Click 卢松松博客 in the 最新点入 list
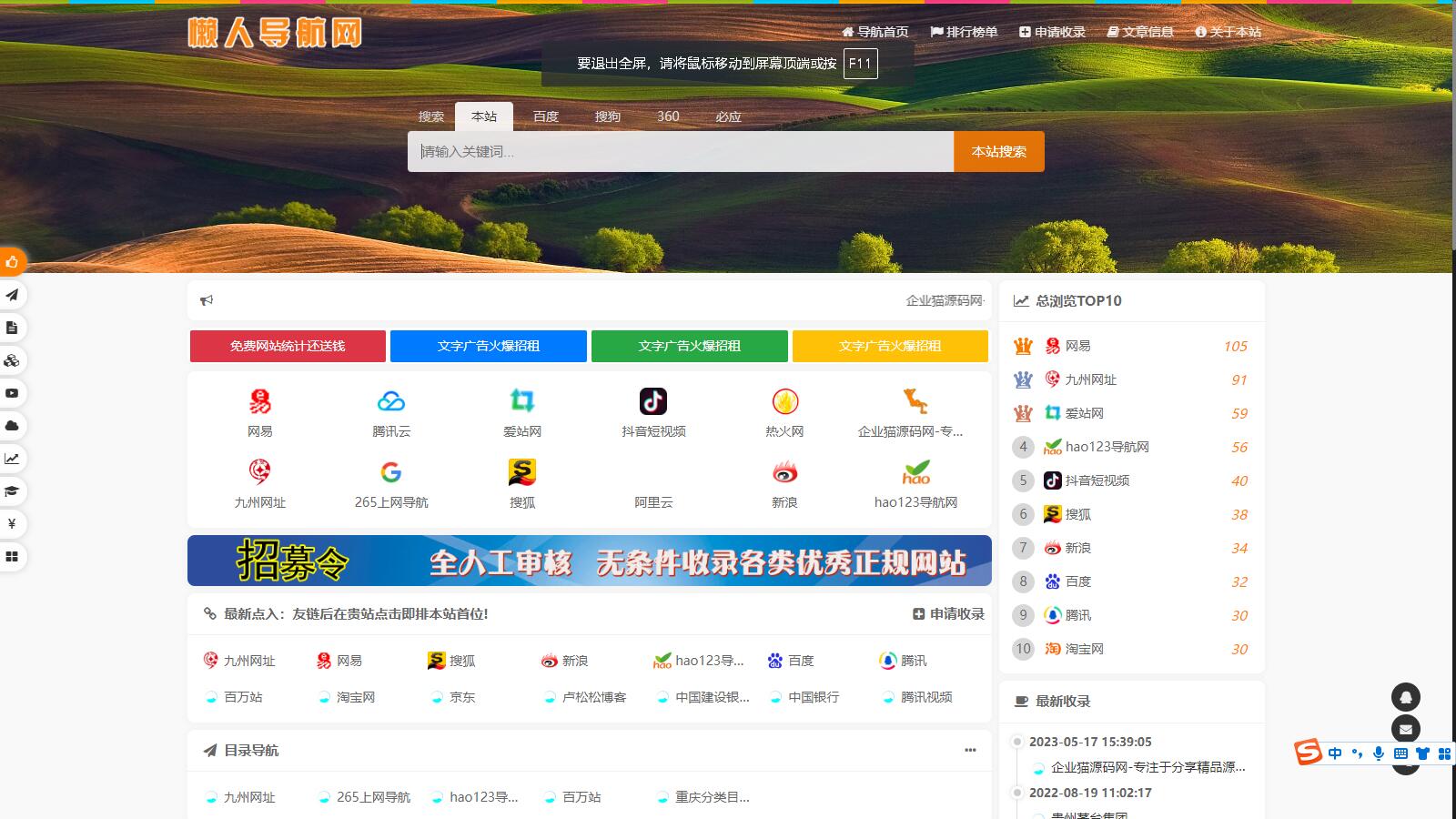The width and height of the screenshot is (1456, 819). click(x=594, y=697)
